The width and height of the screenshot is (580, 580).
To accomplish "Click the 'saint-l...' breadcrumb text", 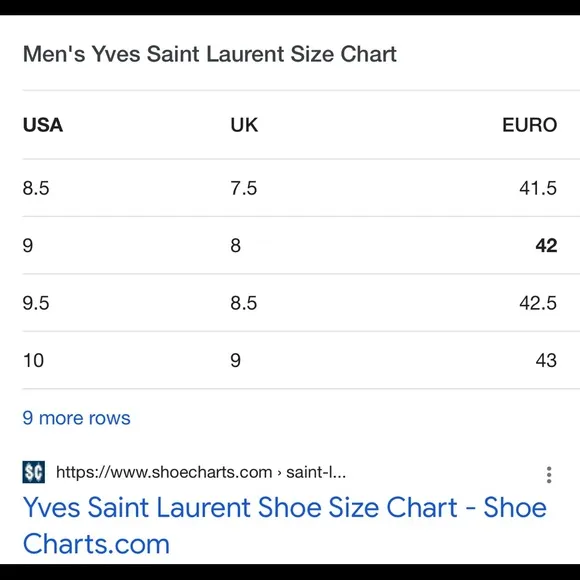I will [316, 472].
